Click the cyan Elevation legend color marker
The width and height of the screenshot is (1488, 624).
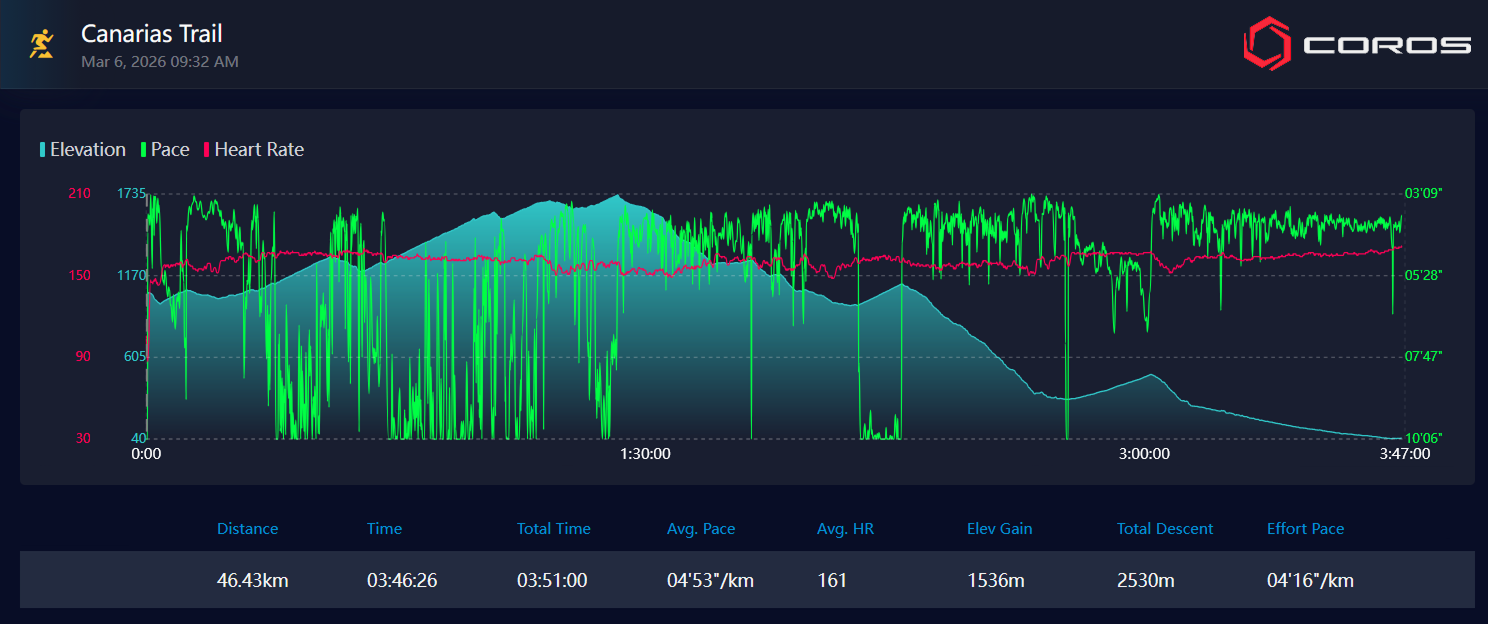43,150
